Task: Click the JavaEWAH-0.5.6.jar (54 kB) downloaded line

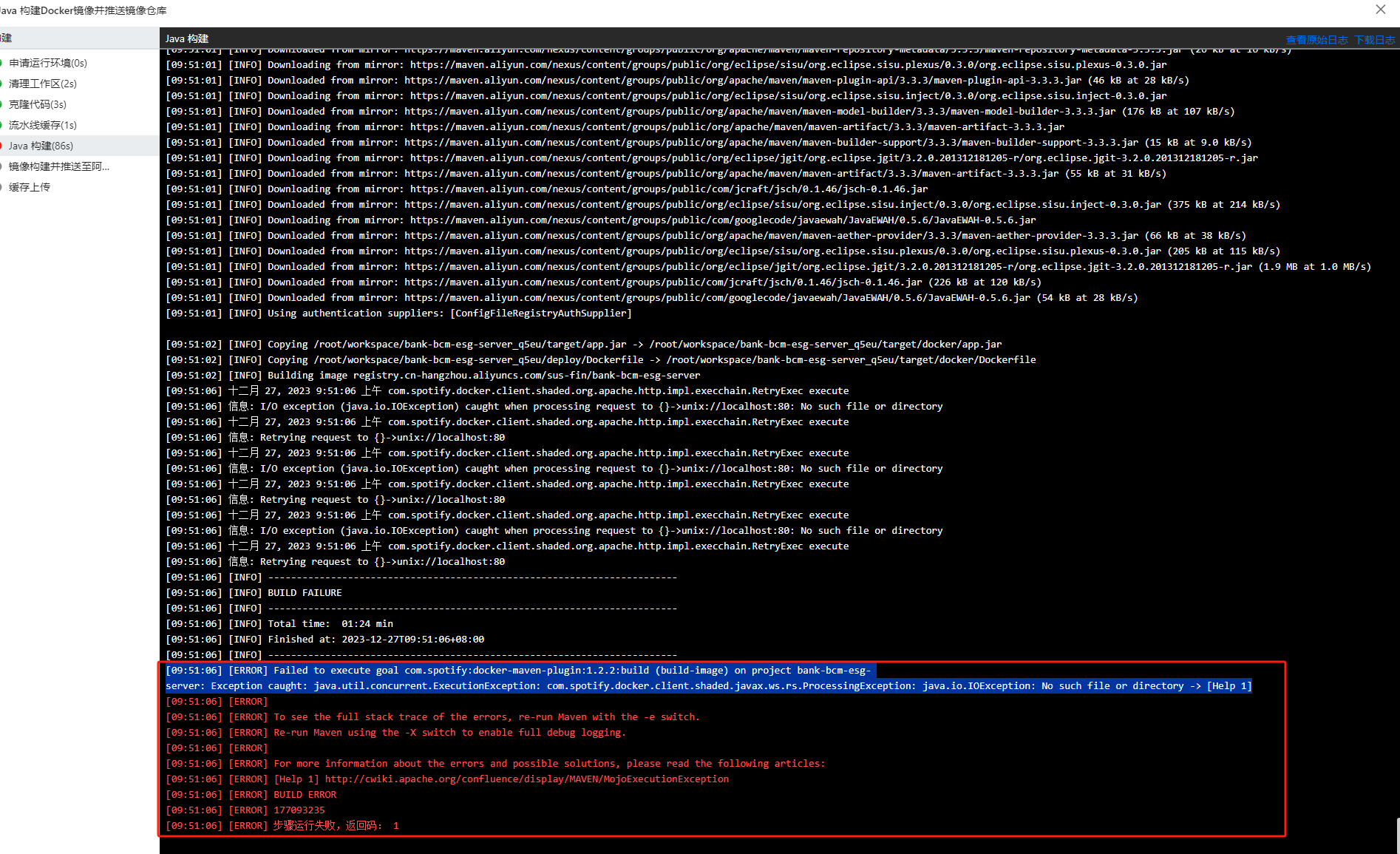Action: click(652, 298)
